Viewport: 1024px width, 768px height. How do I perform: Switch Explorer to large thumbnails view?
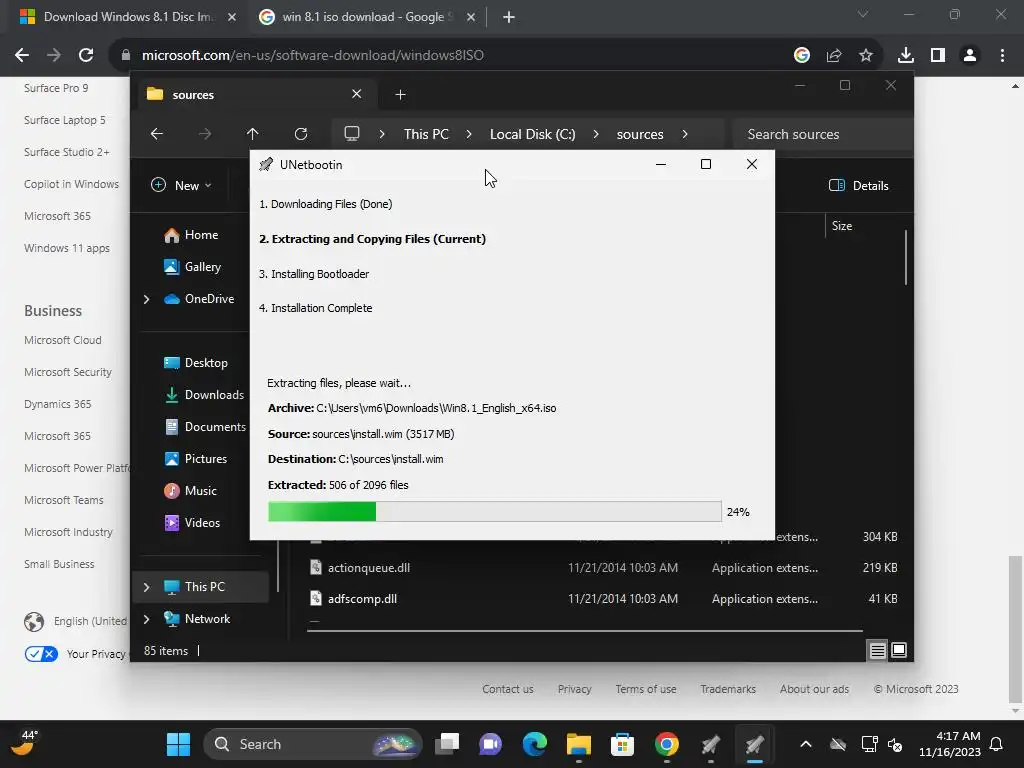coord(899,650)
